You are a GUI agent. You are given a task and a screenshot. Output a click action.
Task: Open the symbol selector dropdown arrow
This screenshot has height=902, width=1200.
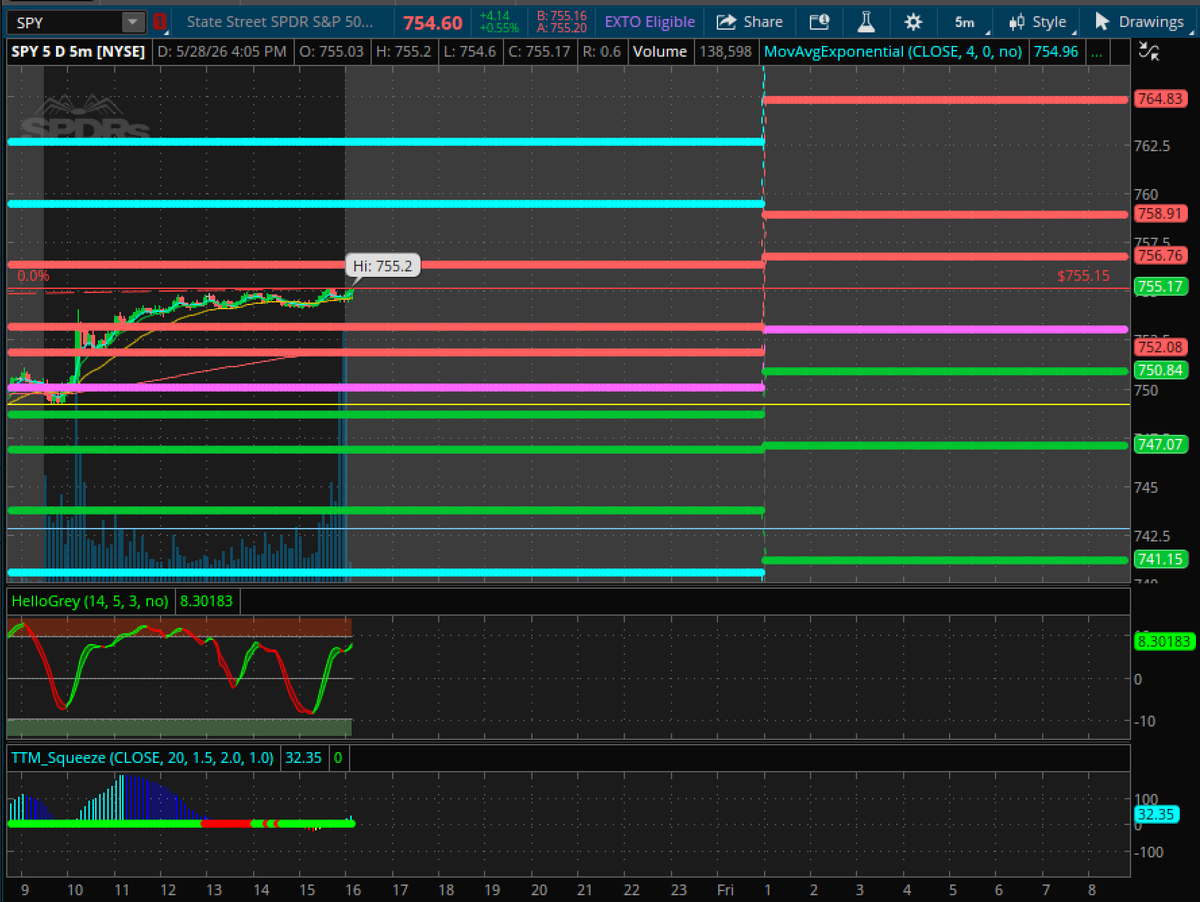click(x=134, y=22)
